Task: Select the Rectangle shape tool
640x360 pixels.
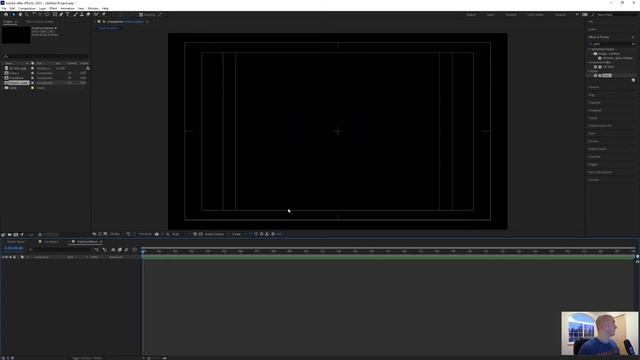Action: pos(55,14)
